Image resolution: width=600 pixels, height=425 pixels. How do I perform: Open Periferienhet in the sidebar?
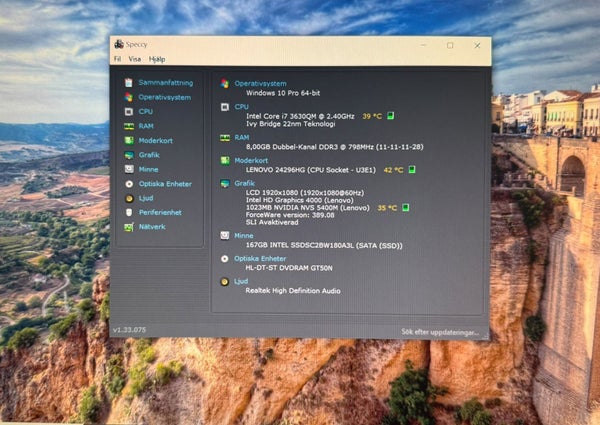click(160, 212)
